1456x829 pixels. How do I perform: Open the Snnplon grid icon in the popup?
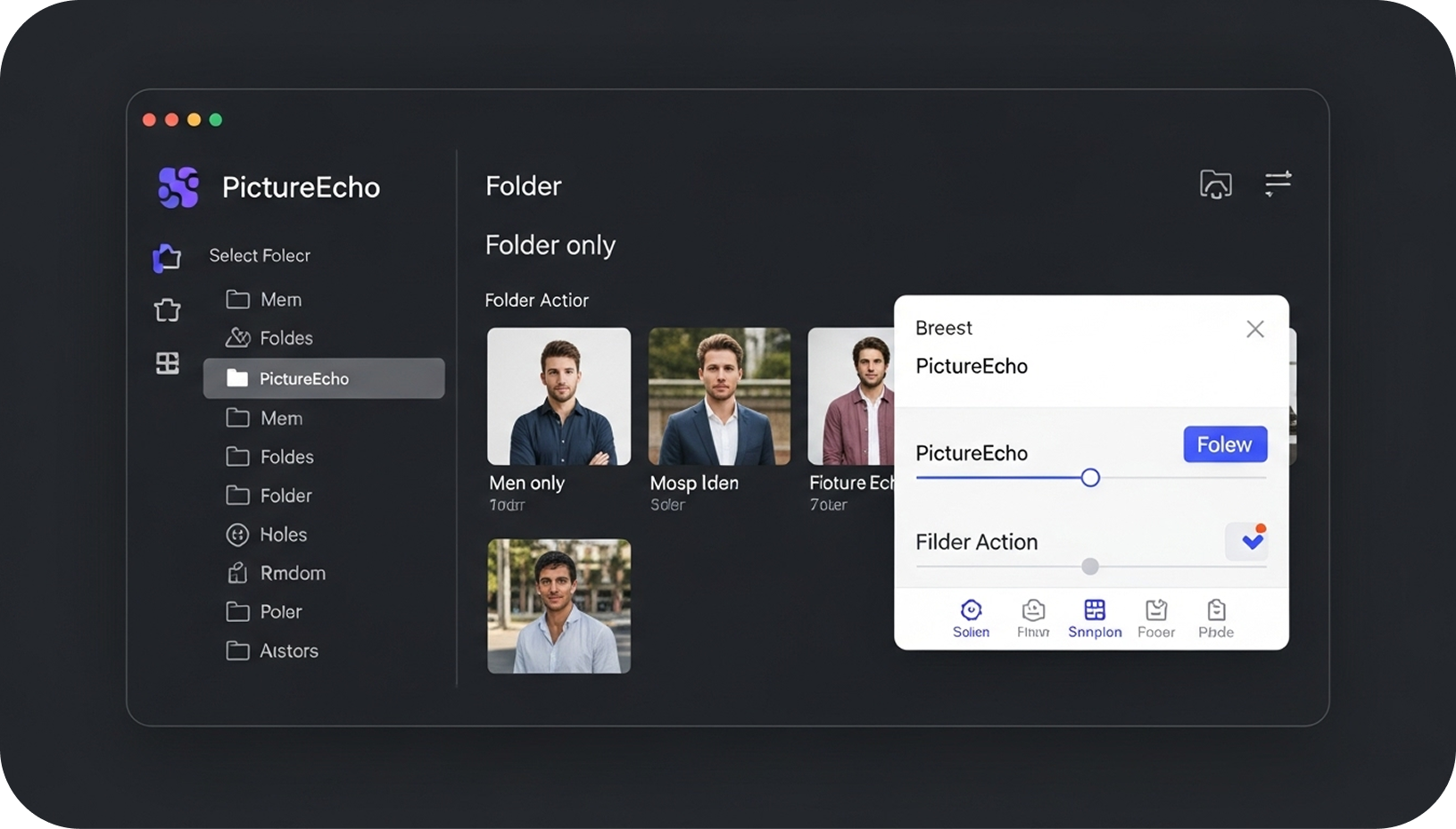coord(1094,611)
